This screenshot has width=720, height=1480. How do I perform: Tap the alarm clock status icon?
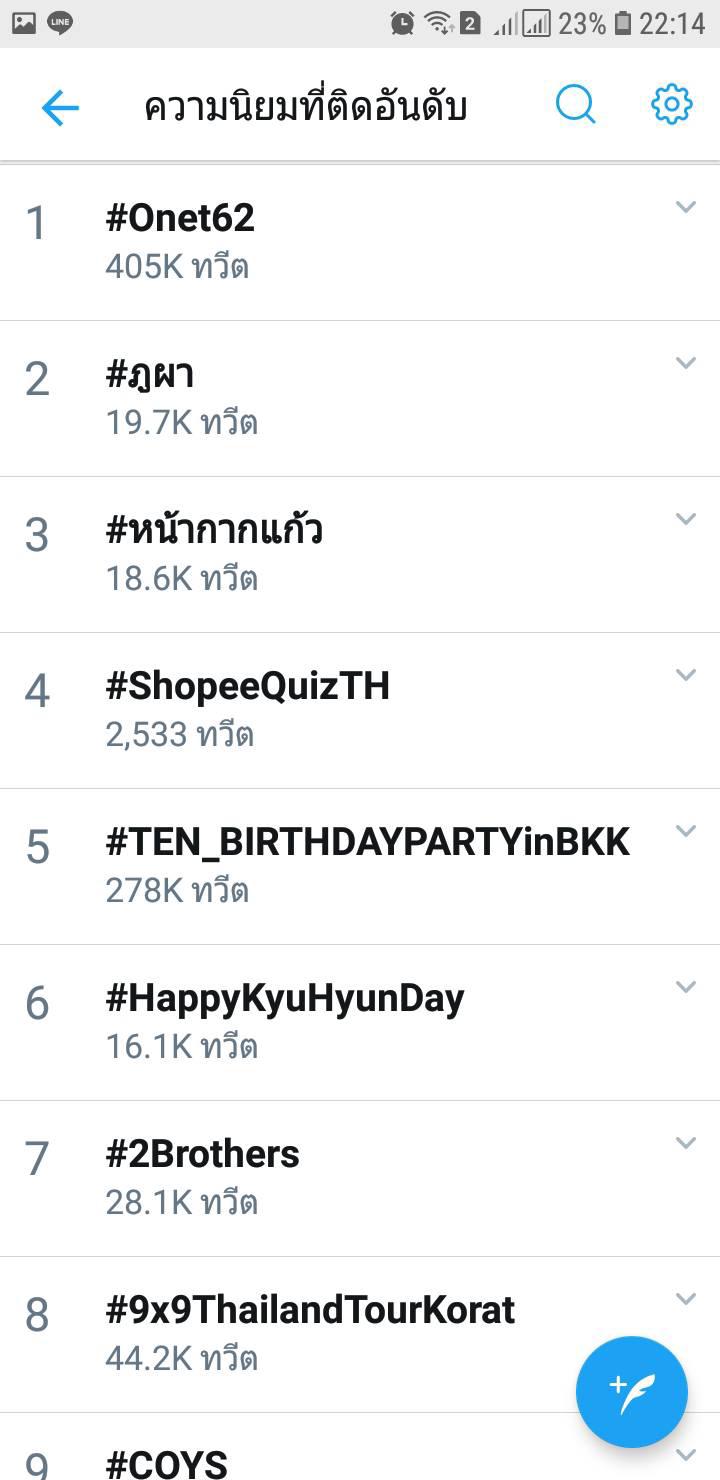tap(402, 22)
